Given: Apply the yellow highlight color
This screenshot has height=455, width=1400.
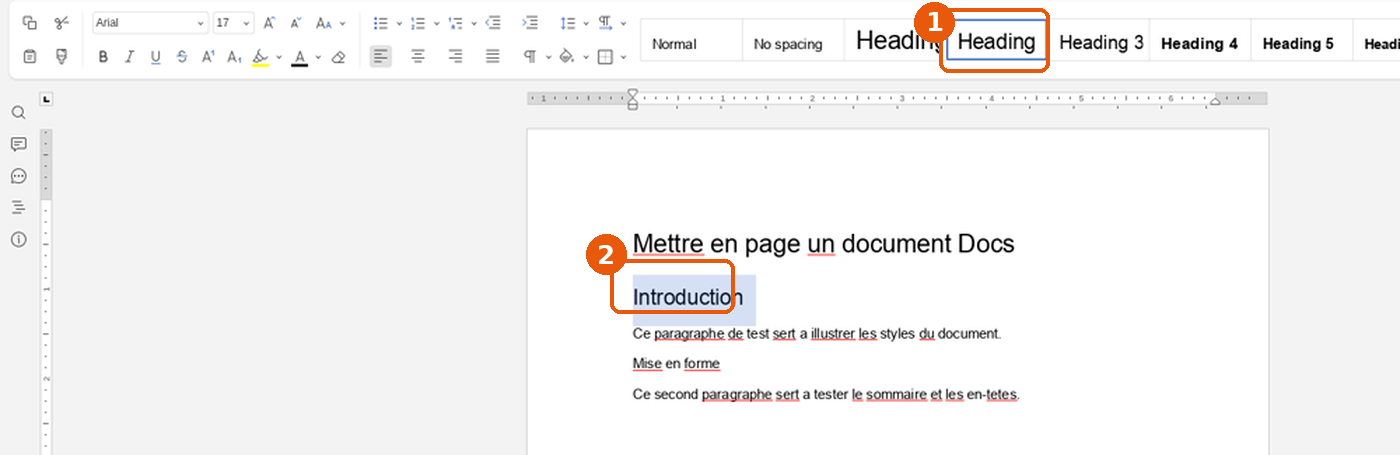Looking at the screenshot, I should [x=260, y=58].
